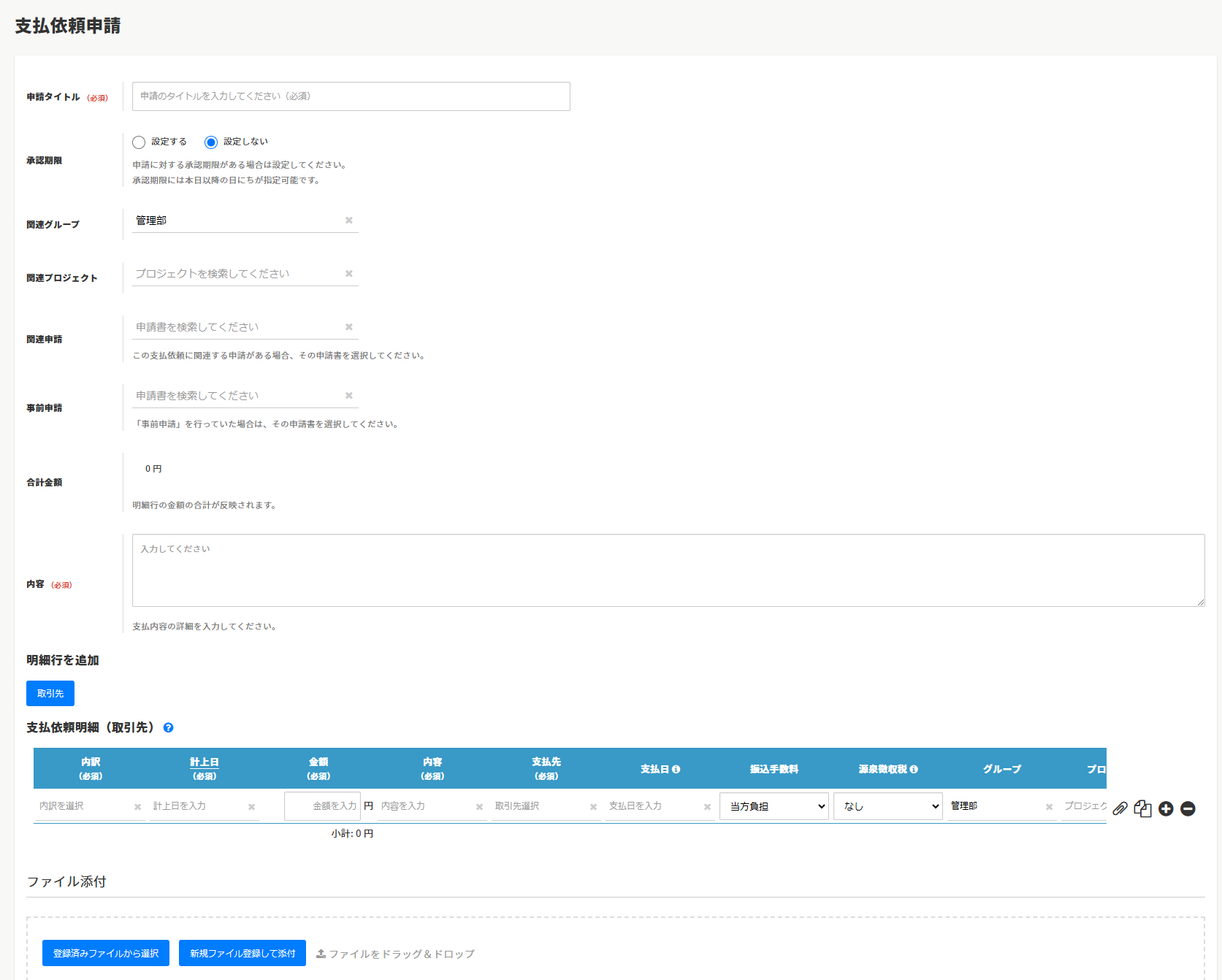This screenshot has height=980, width=1222.
Task: Click the 申請タイトル input field
Action: pos(351,96)
